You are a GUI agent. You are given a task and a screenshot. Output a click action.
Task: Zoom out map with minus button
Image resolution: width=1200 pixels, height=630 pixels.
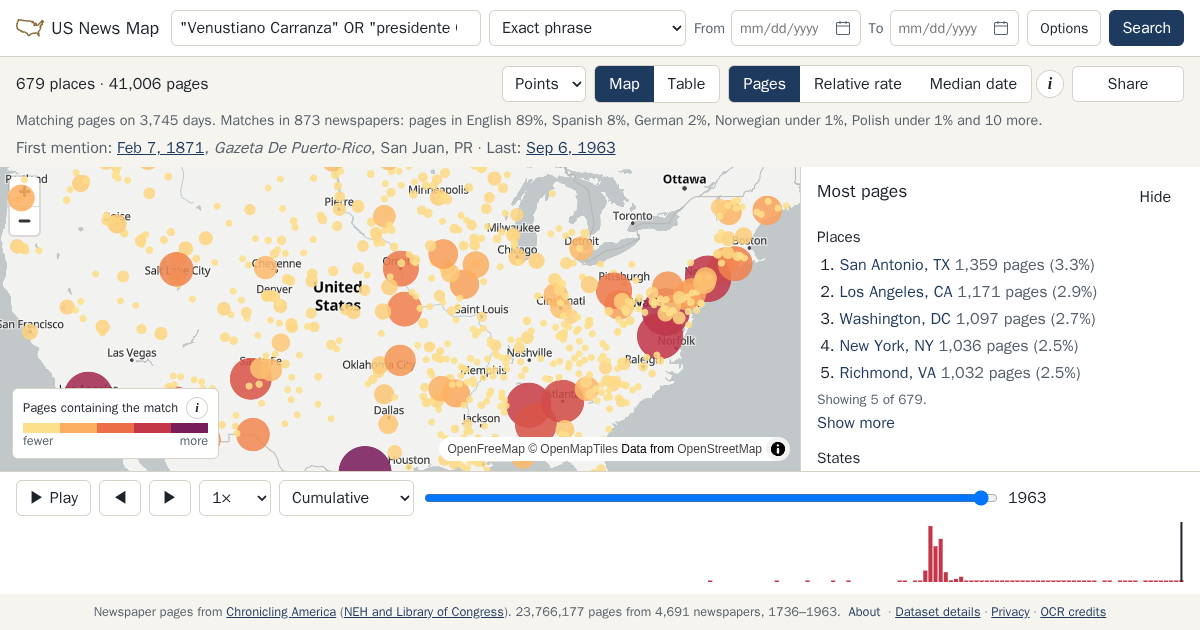pos(25,221)
